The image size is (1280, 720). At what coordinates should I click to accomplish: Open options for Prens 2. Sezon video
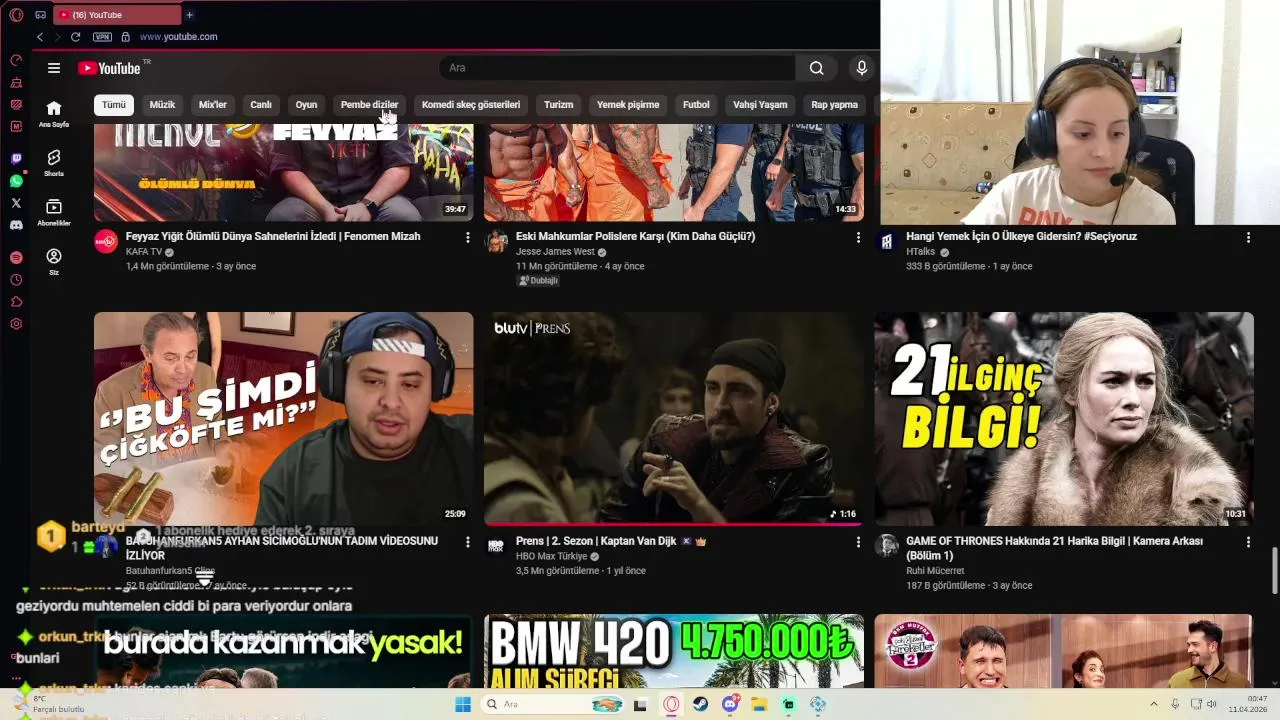point(857,542)
